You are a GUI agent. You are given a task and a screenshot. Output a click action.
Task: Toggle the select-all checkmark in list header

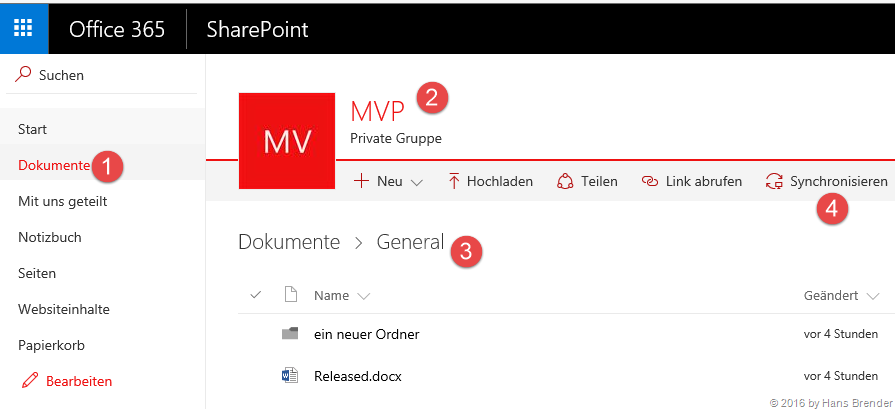click(x=255, y=295)
